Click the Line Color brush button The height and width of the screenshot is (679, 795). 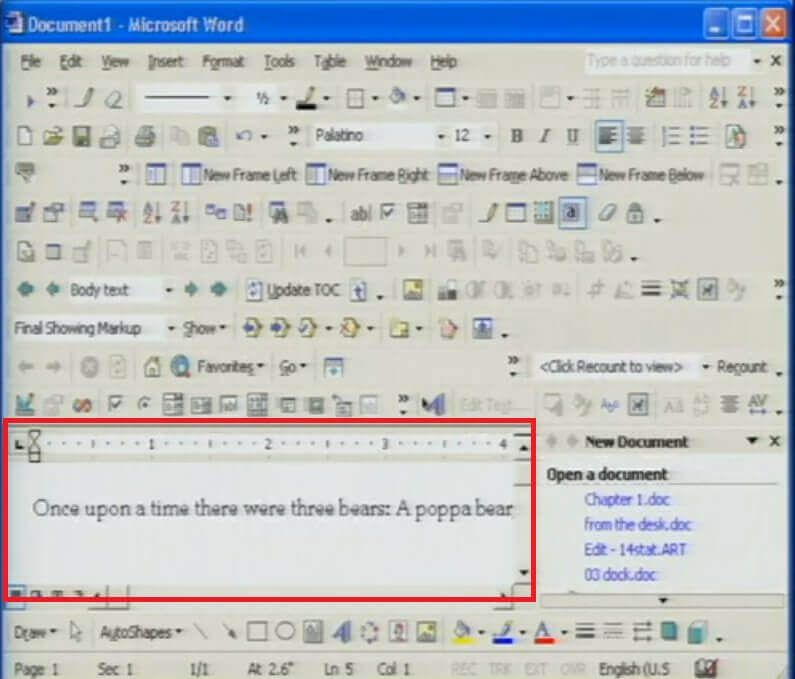(x=503, y=632)
